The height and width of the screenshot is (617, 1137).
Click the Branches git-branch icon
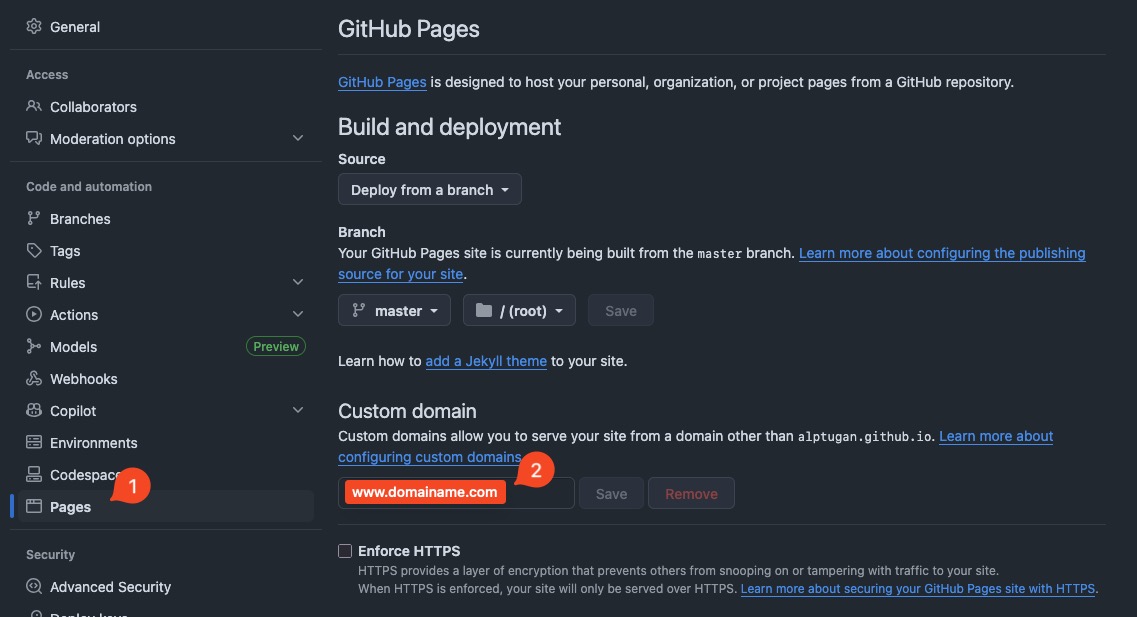(33, 218)
